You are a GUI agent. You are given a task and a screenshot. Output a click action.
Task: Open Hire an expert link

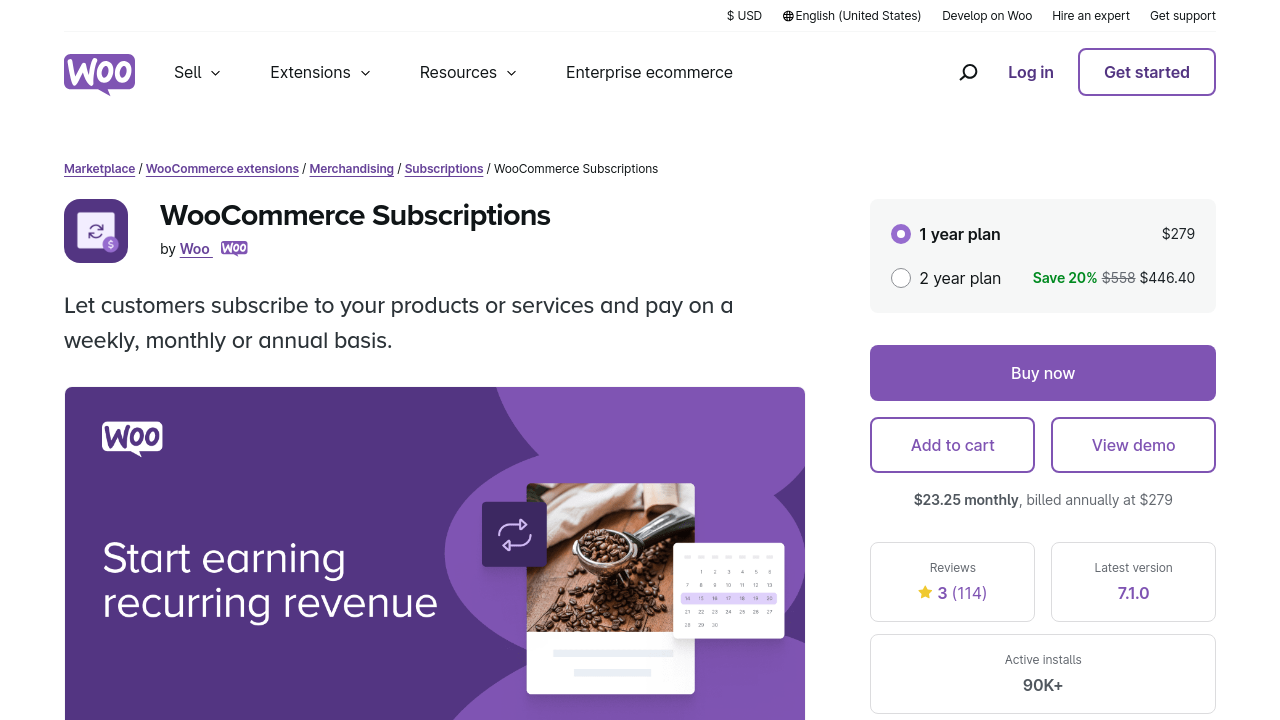1091,16
